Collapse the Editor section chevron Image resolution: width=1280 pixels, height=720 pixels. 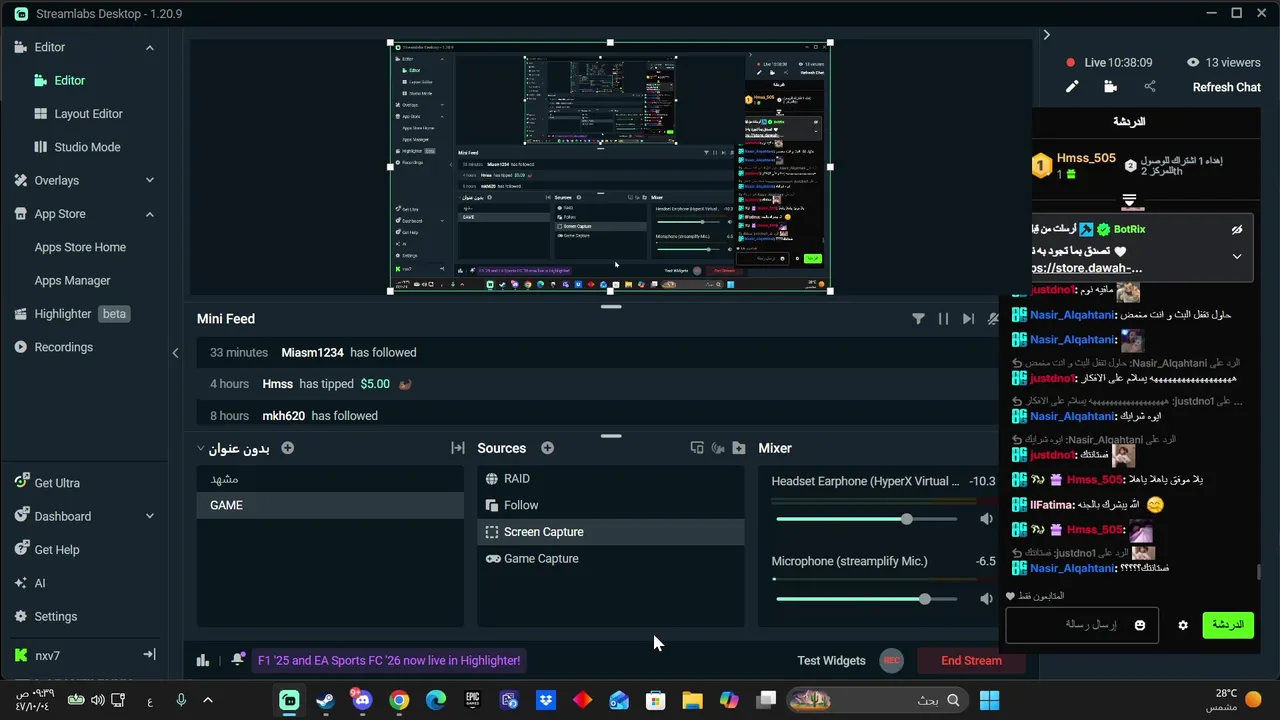pyautogui.click(x=150, y=47)
